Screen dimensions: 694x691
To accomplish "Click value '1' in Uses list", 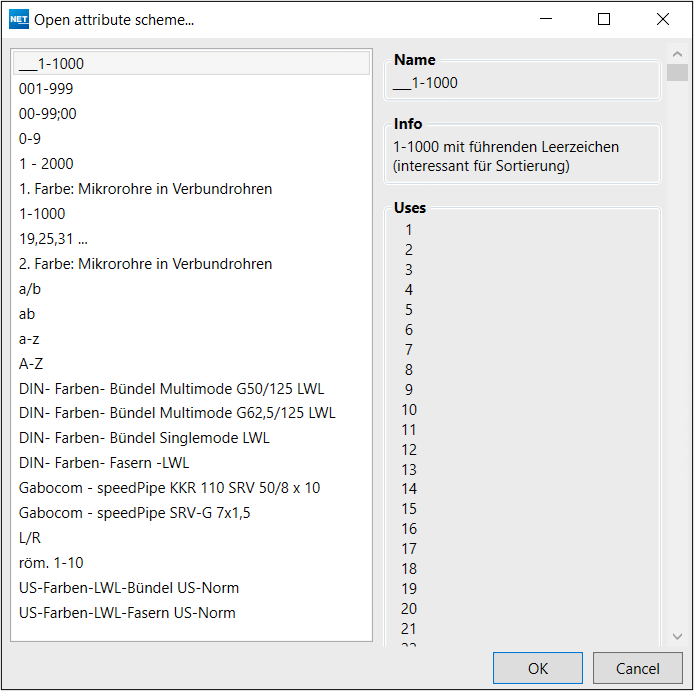I will (409, 230).
